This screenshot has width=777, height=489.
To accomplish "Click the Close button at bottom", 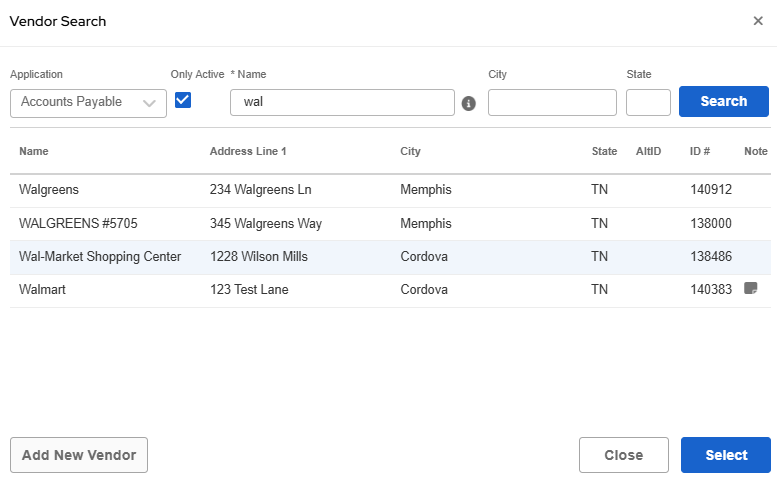I will (x=623, y=455).
